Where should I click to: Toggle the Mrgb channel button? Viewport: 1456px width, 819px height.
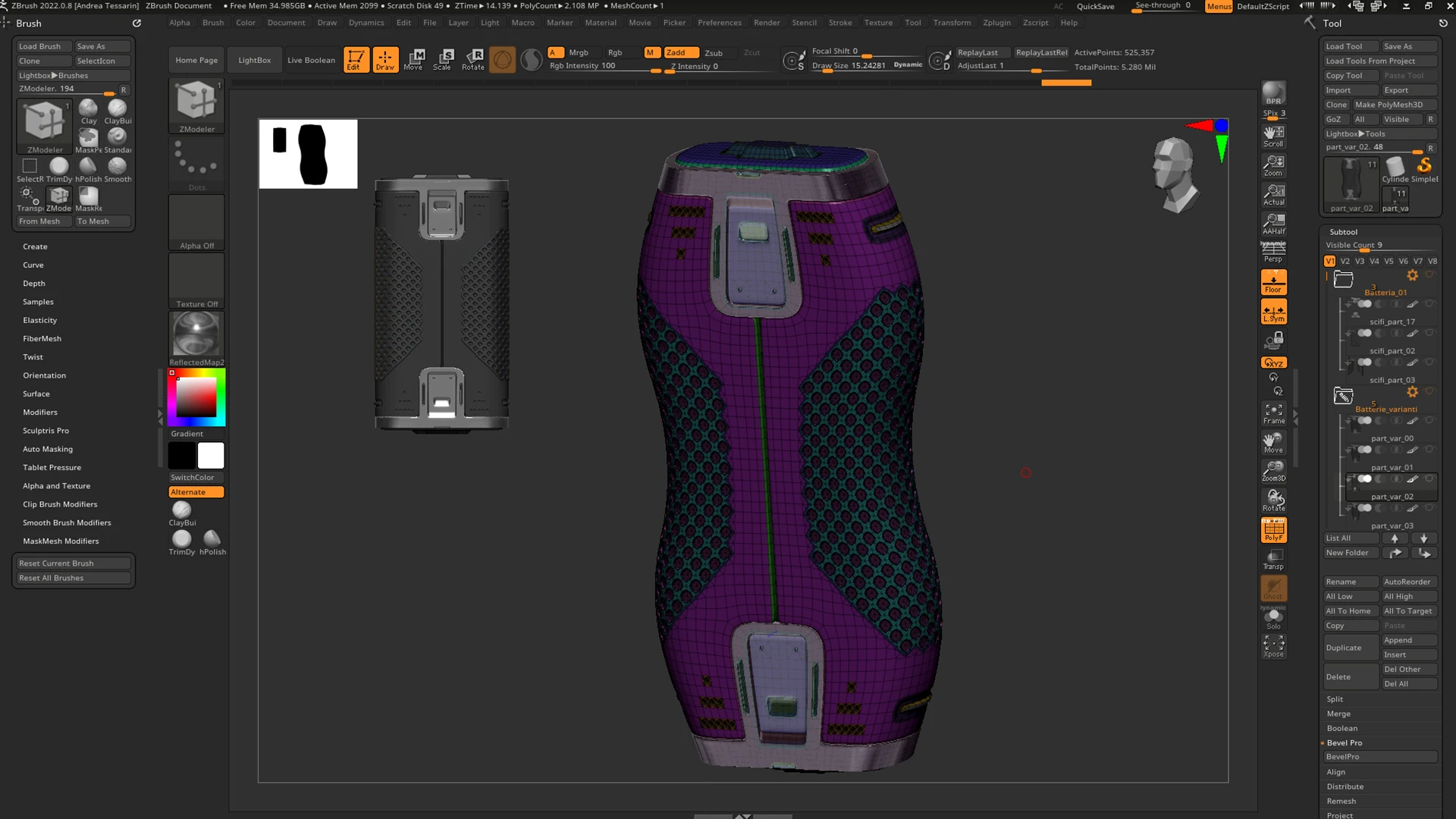tap(579, 52)
